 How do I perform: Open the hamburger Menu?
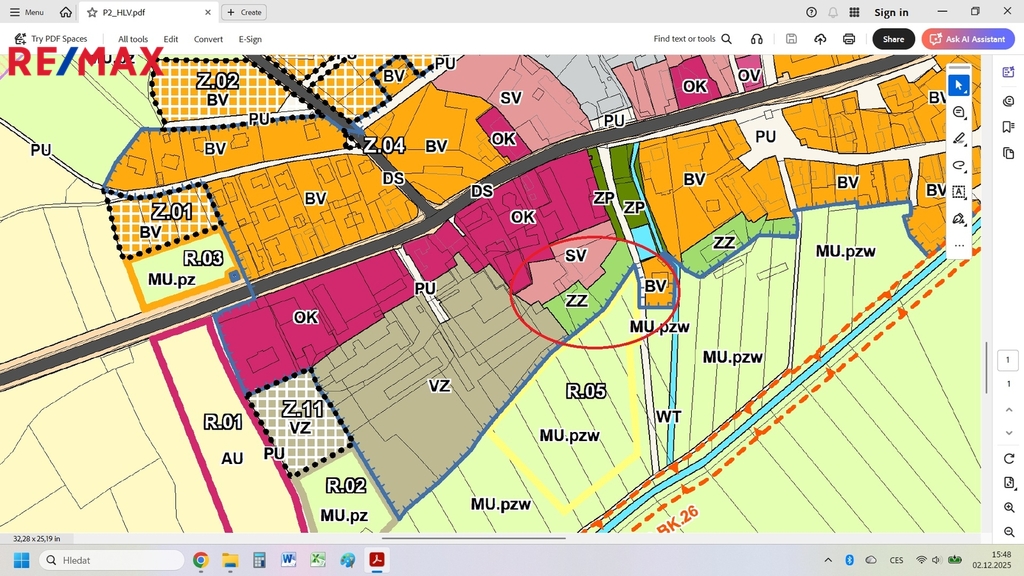point(27,12)
